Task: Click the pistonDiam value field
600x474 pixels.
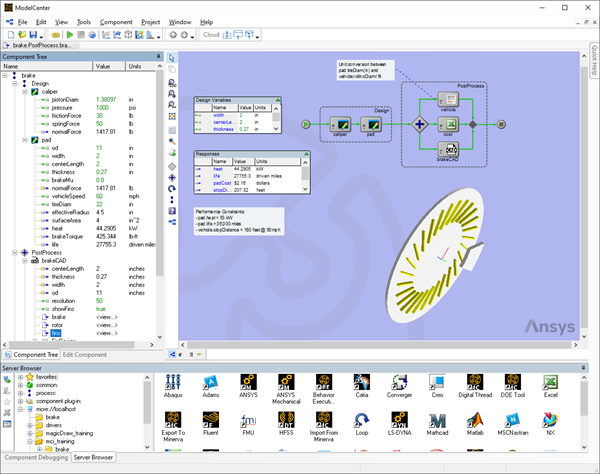Action: tap(106, 99)
